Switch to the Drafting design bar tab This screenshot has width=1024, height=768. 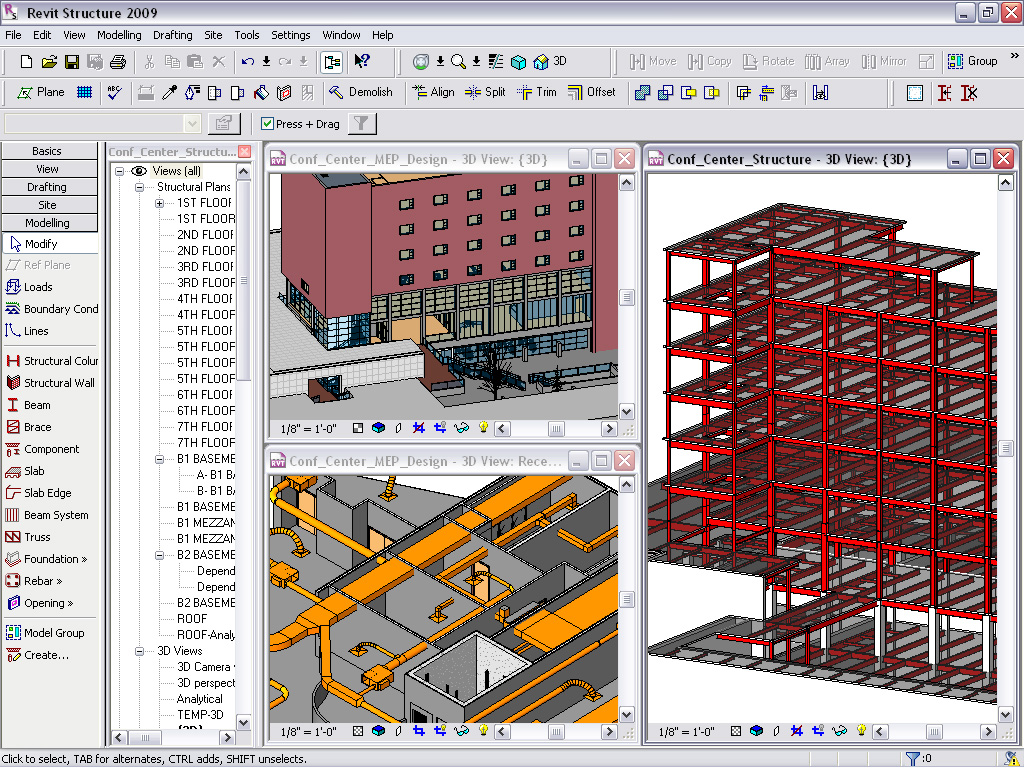[47, 187]
